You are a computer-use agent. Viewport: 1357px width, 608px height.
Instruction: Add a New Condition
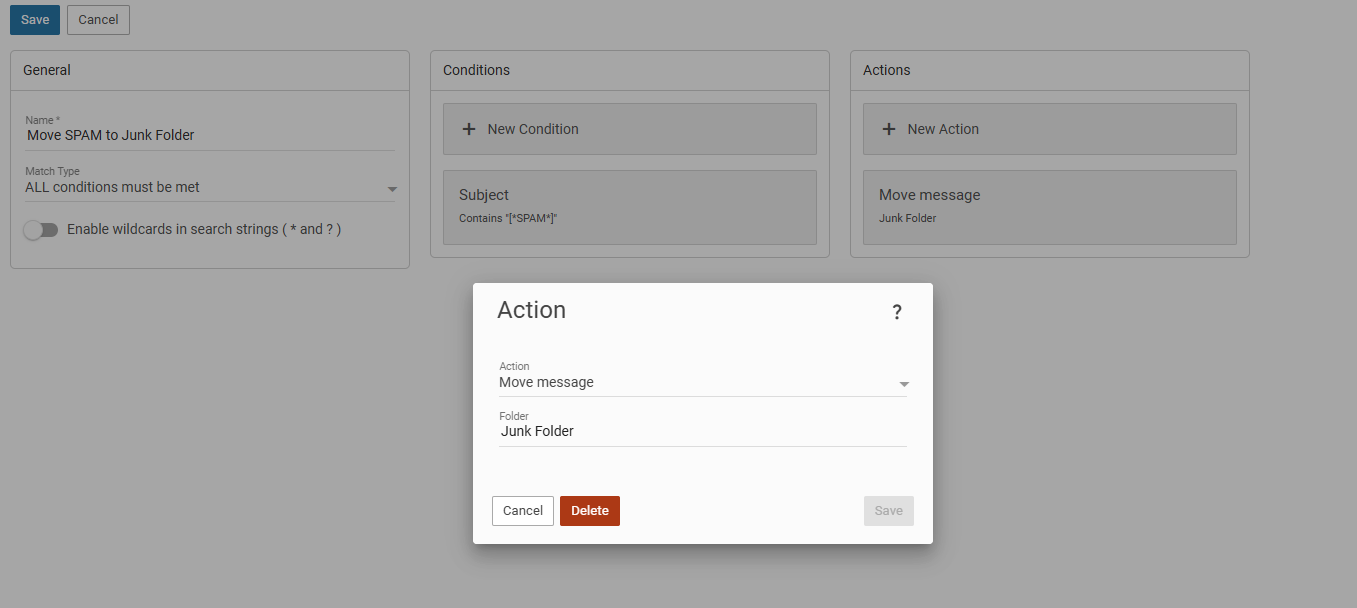click(x=630, y=129)
